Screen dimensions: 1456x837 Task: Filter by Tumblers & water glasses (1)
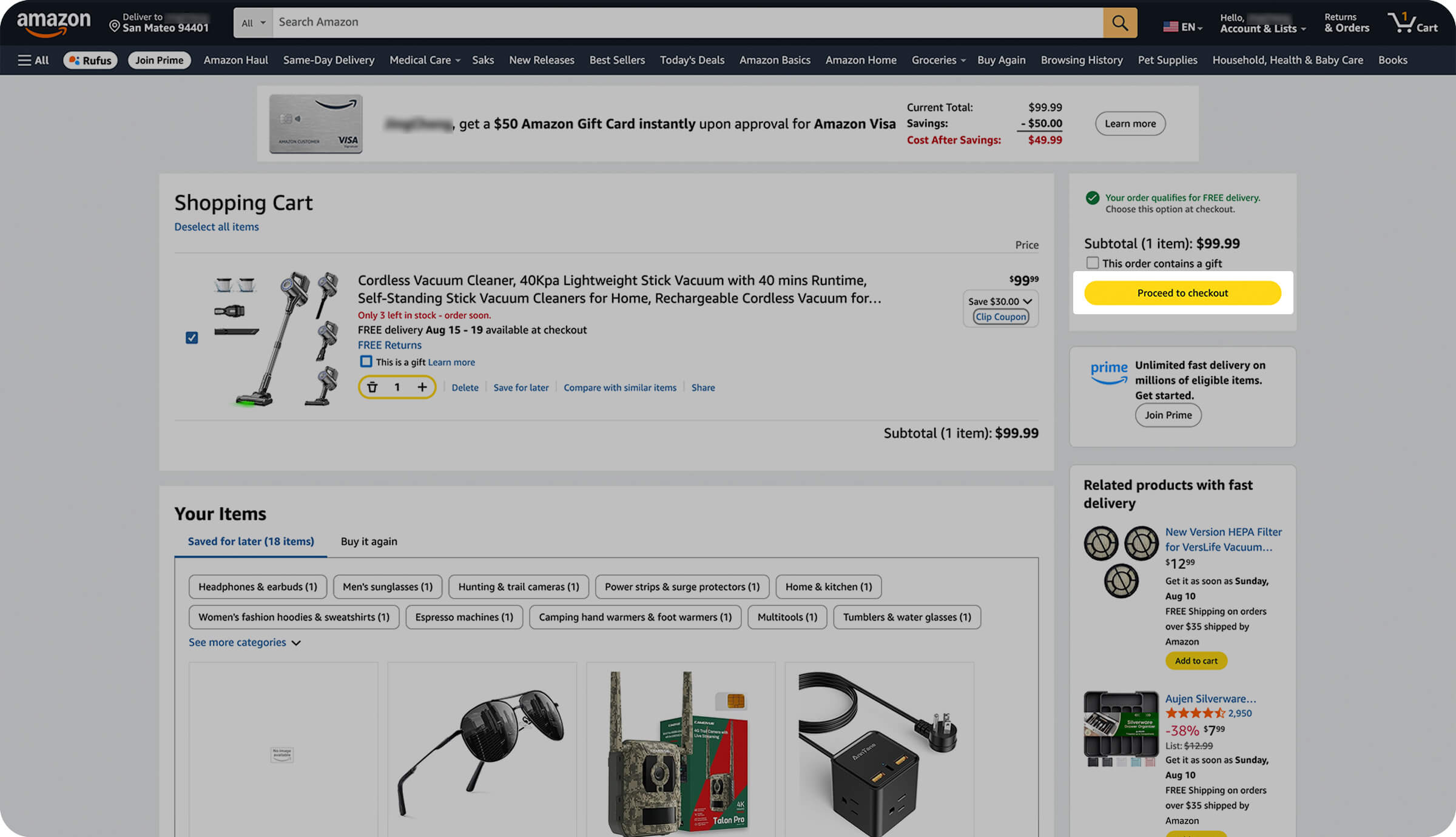click(906, 617)
